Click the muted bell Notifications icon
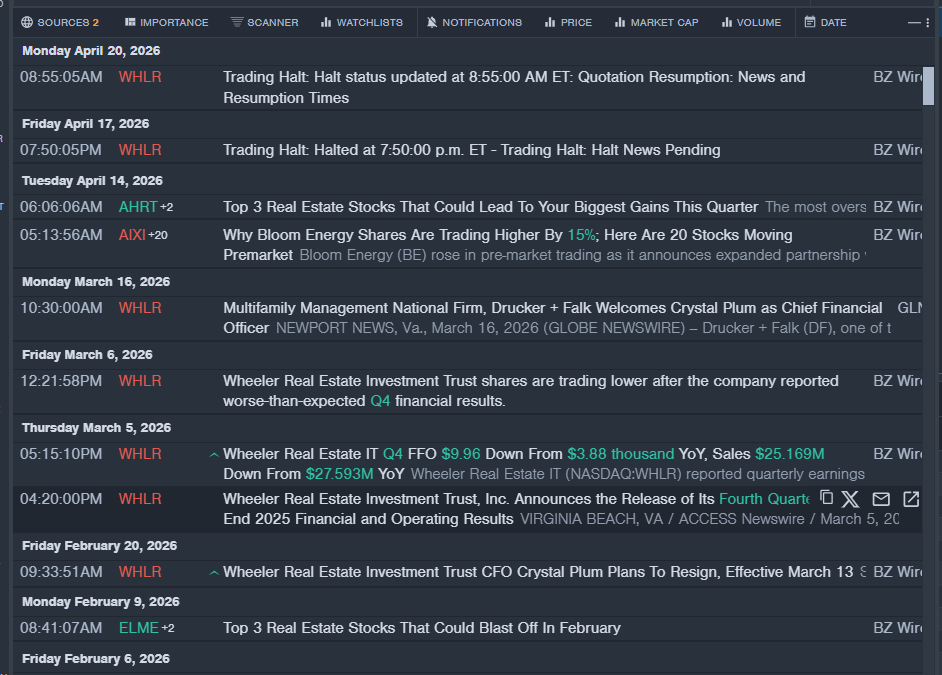Screen dimensions: 942x675 pyautogui.click(x=431, y=22)
